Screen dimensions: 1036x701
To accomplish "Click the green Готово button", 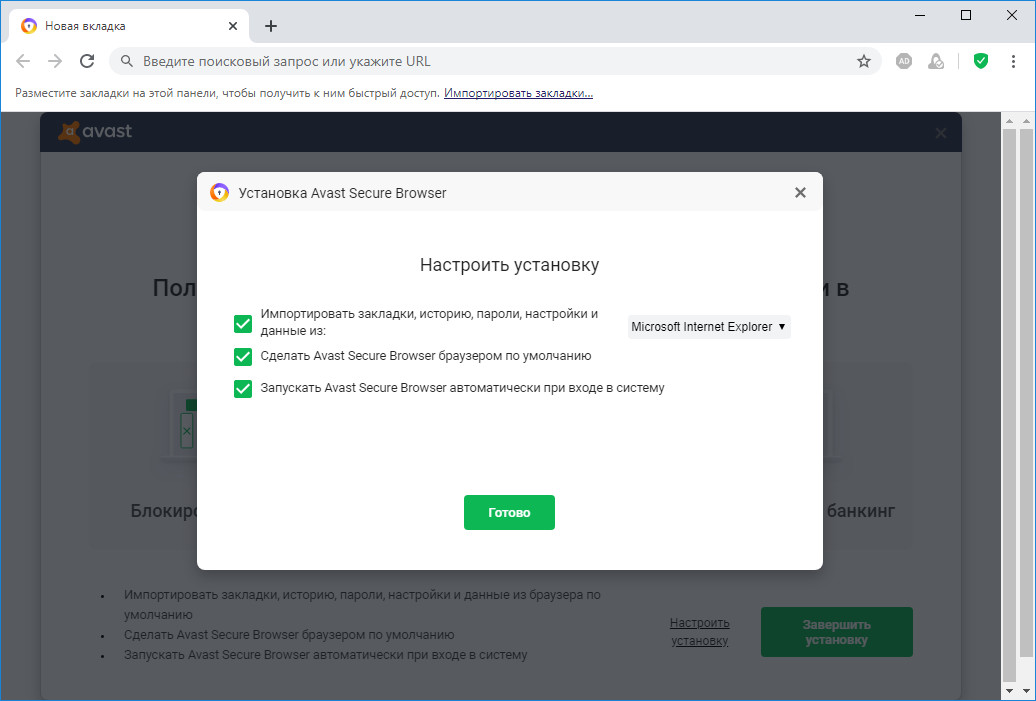I will click(509, 512).
